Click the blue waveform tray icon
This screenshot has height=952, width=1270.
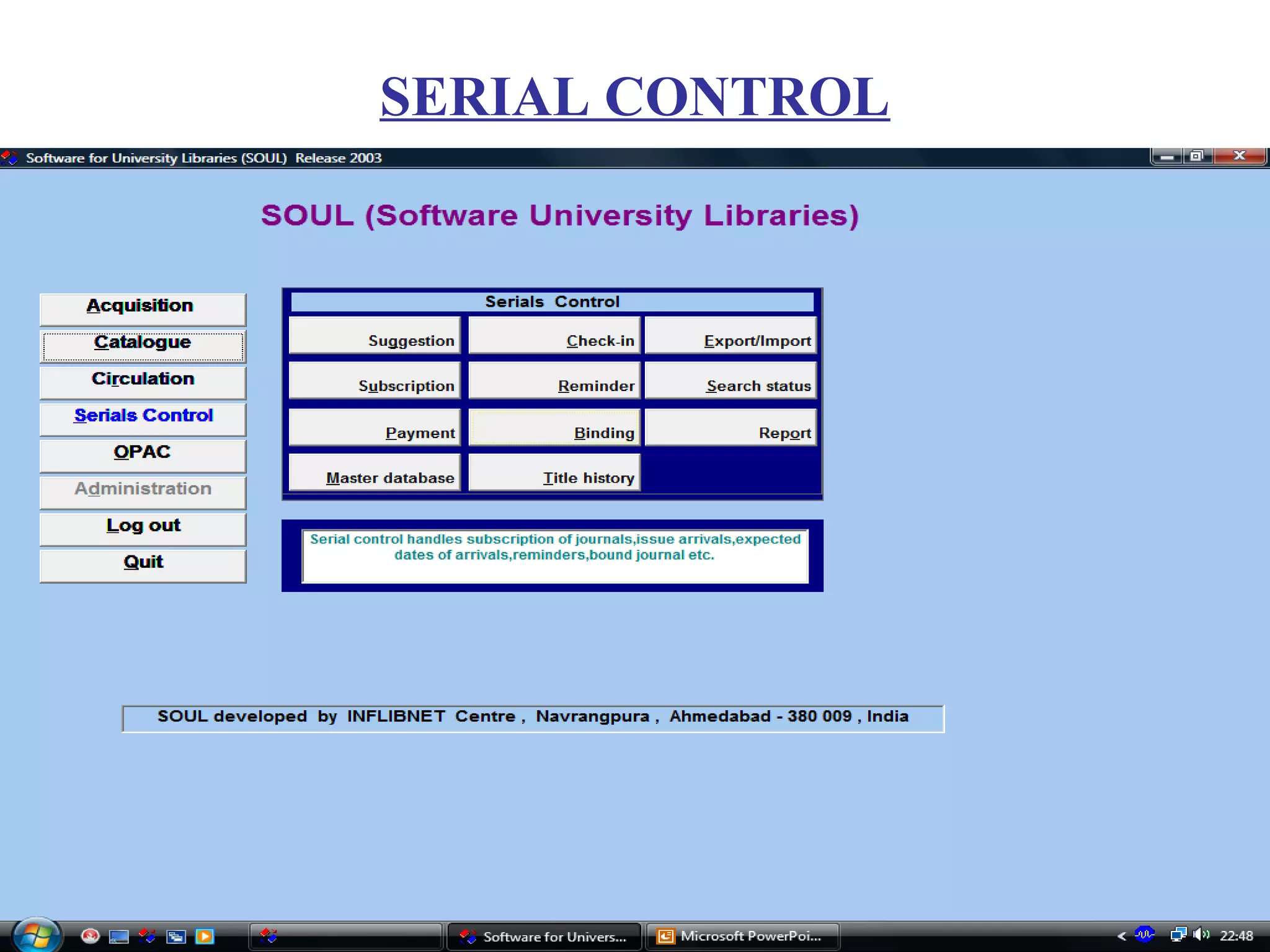1145,934
